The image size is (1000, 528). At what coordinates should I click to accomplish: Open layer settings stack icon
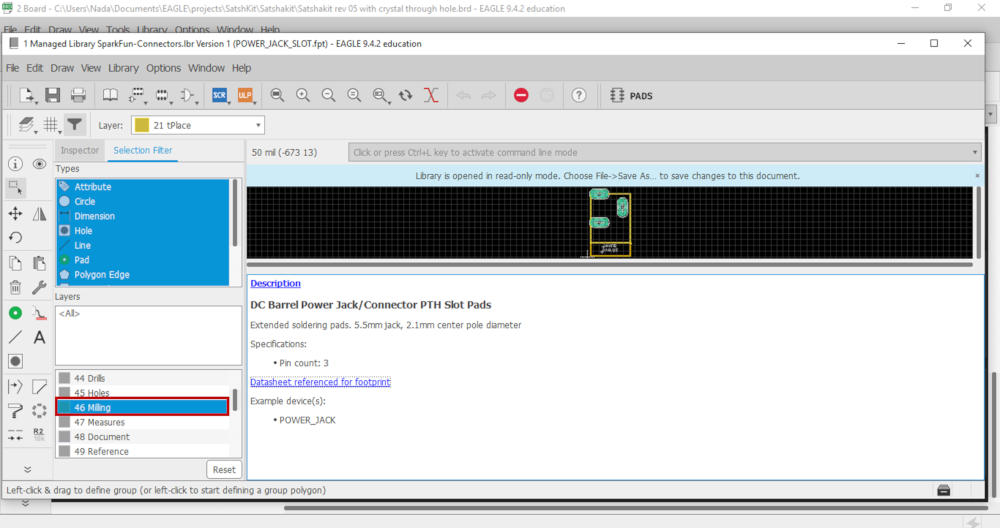pos(26,125)
